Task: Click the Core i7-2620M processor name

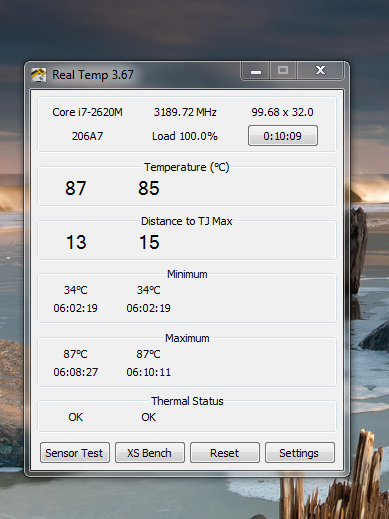Action: pyautogui.click(x=87, y=112)
